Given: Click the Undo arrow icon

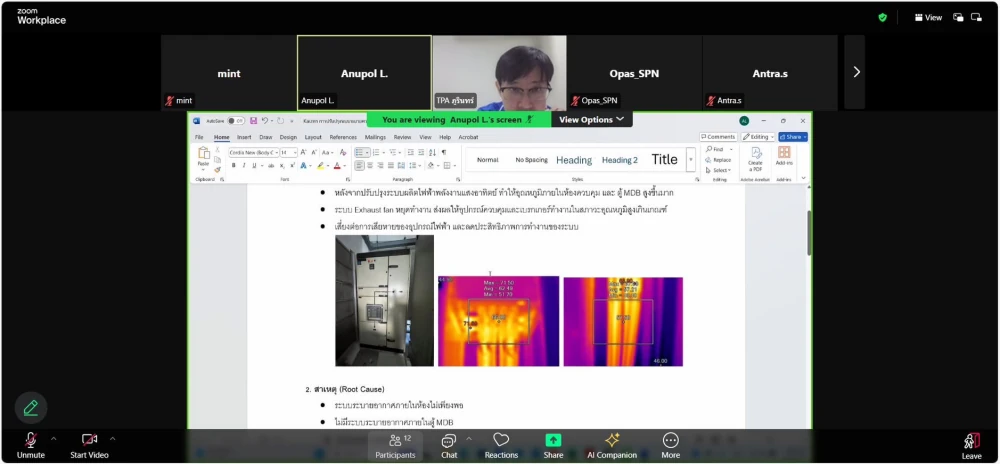Looking at the screenshot, I should [265, 120].
